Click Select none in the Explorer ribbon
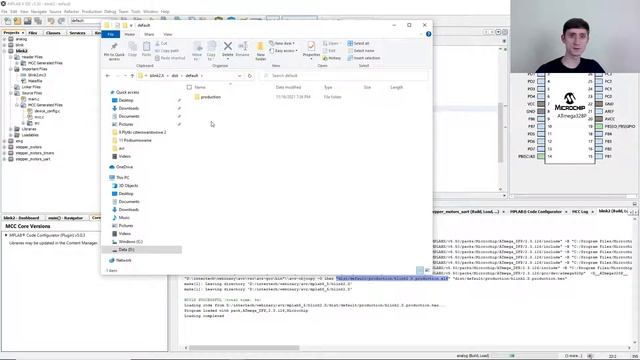The image size is (640, 360). [x=361, y=51]
